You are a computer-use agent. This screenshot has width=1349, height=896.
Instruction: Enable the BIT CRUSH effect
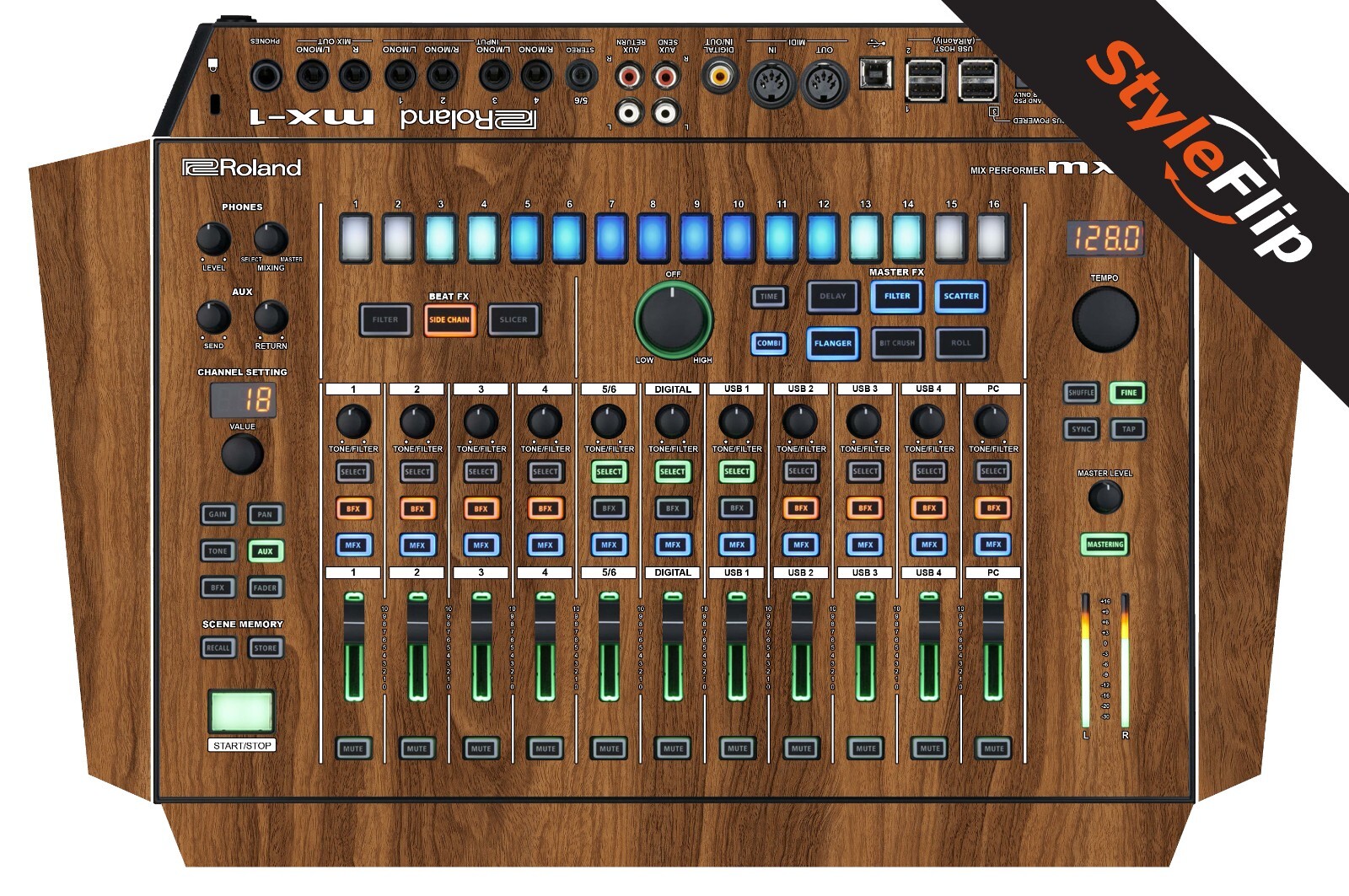click(x=897, y=343)
